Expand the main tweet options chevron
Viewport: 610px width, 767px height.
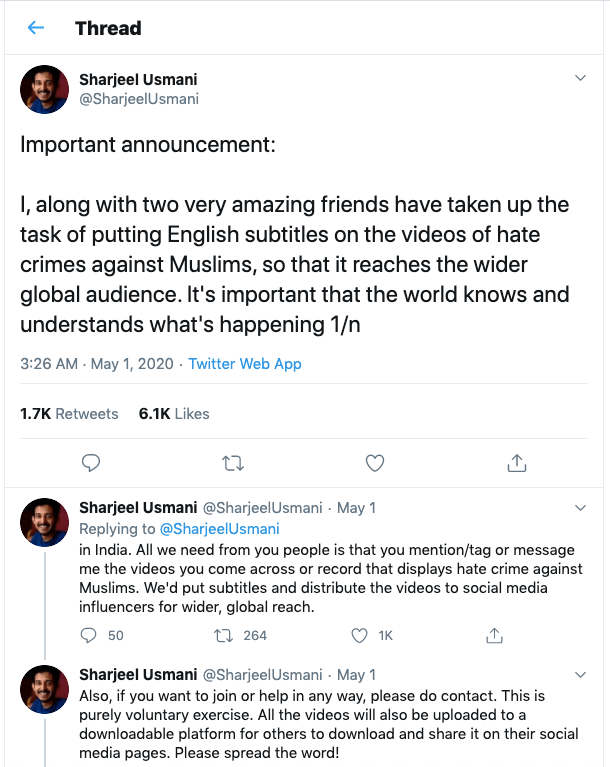[579, 78]
